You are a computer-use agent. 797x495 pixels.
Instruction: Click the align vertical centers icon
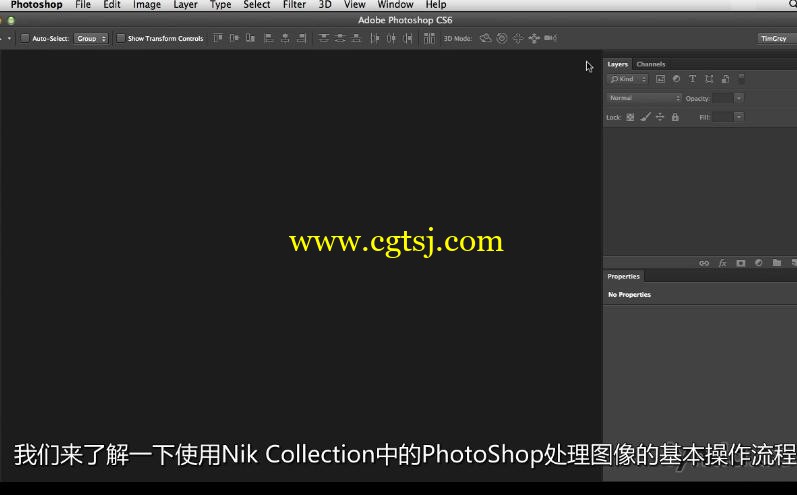234,38
